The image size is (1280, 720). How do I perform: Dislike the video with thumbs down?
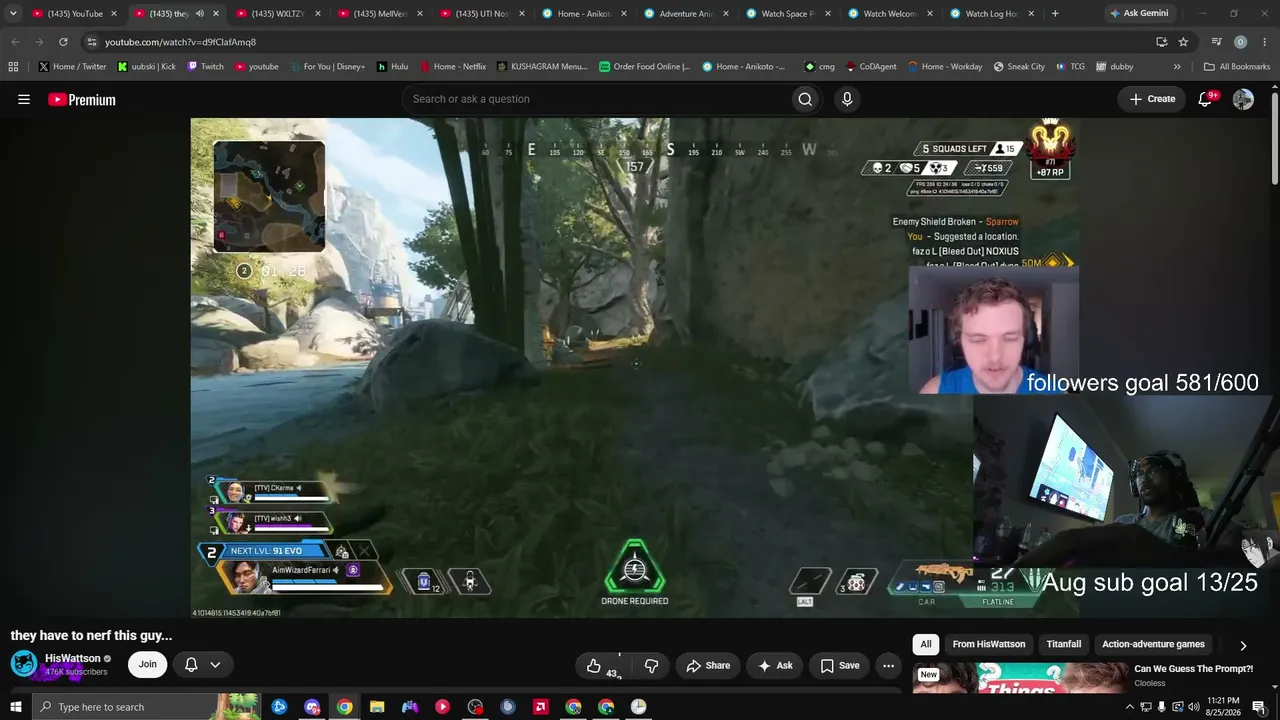(651, 666)
